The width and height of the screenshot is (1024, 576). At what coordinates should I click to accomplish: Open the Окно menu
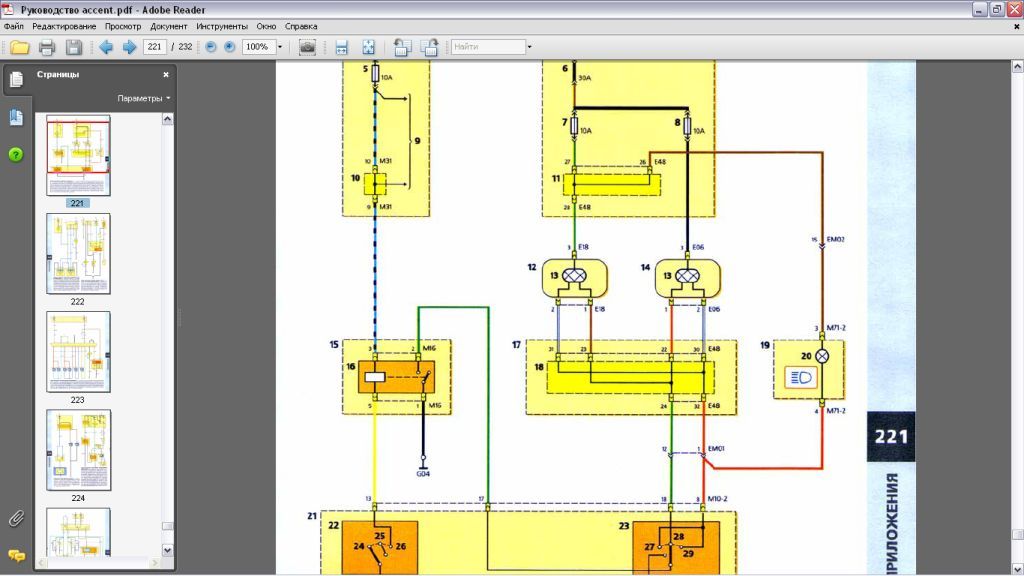[266, 27]
